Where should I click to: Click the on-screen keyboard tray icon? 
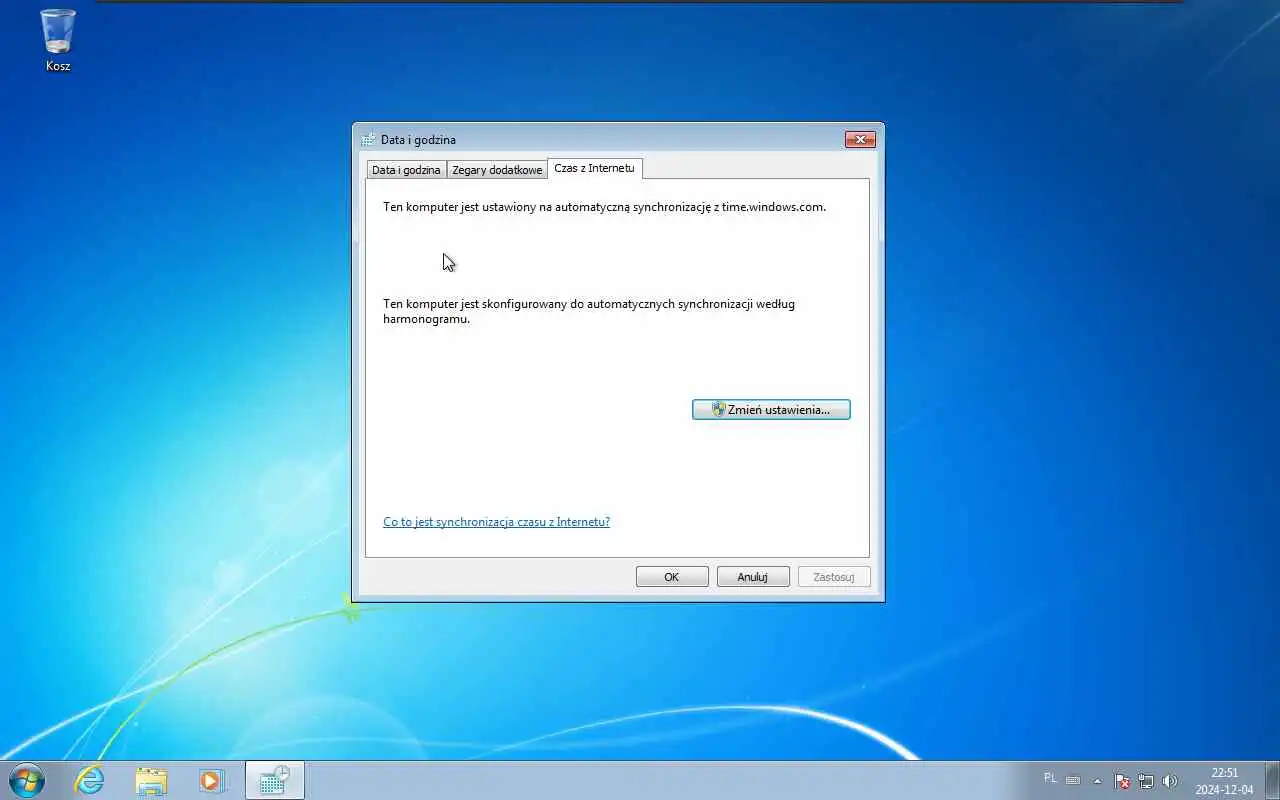tap(1073, 780)
